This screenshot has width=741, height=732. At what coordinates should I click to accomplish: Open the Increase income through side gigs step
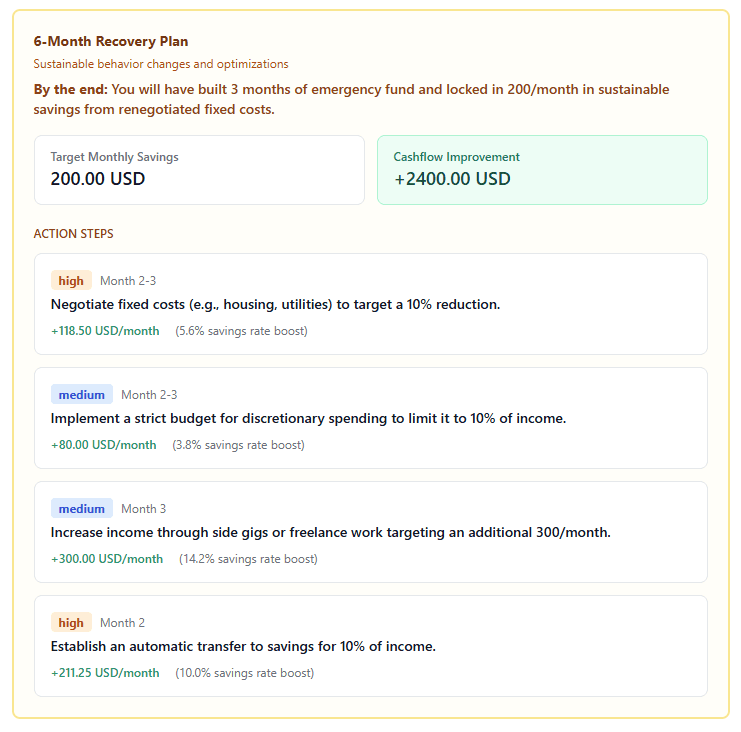pyautogui.click(x=330, y=532)
